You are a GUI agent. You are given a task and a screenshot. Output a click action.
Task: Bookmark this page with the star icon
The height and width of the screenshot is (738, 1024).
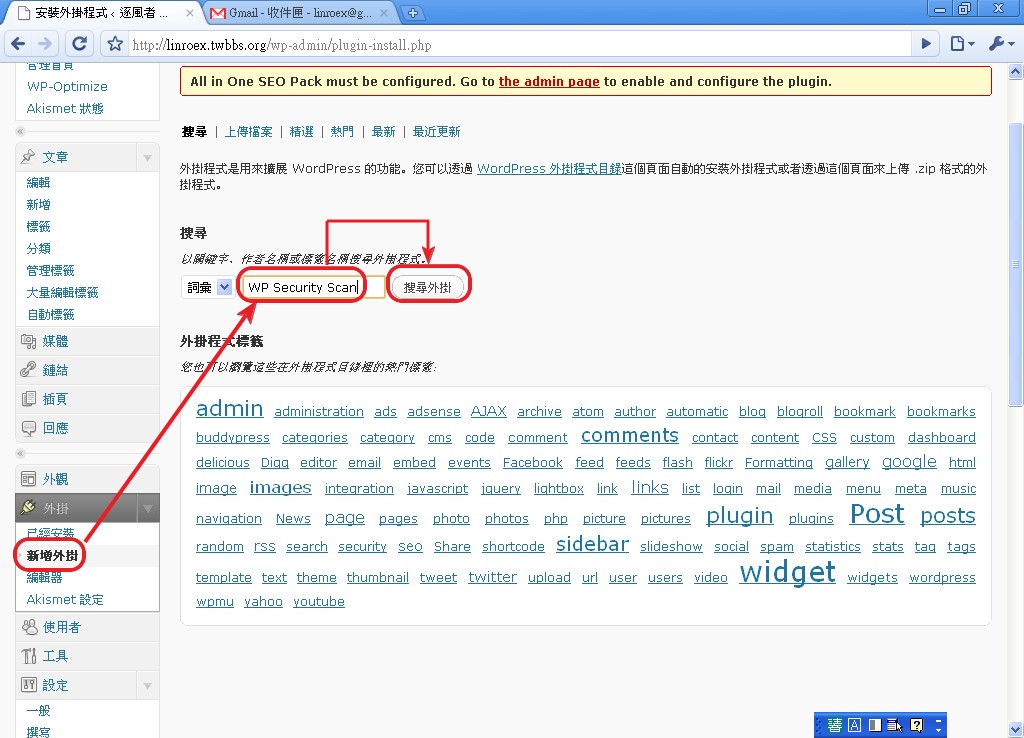click(x=115, y=44)
